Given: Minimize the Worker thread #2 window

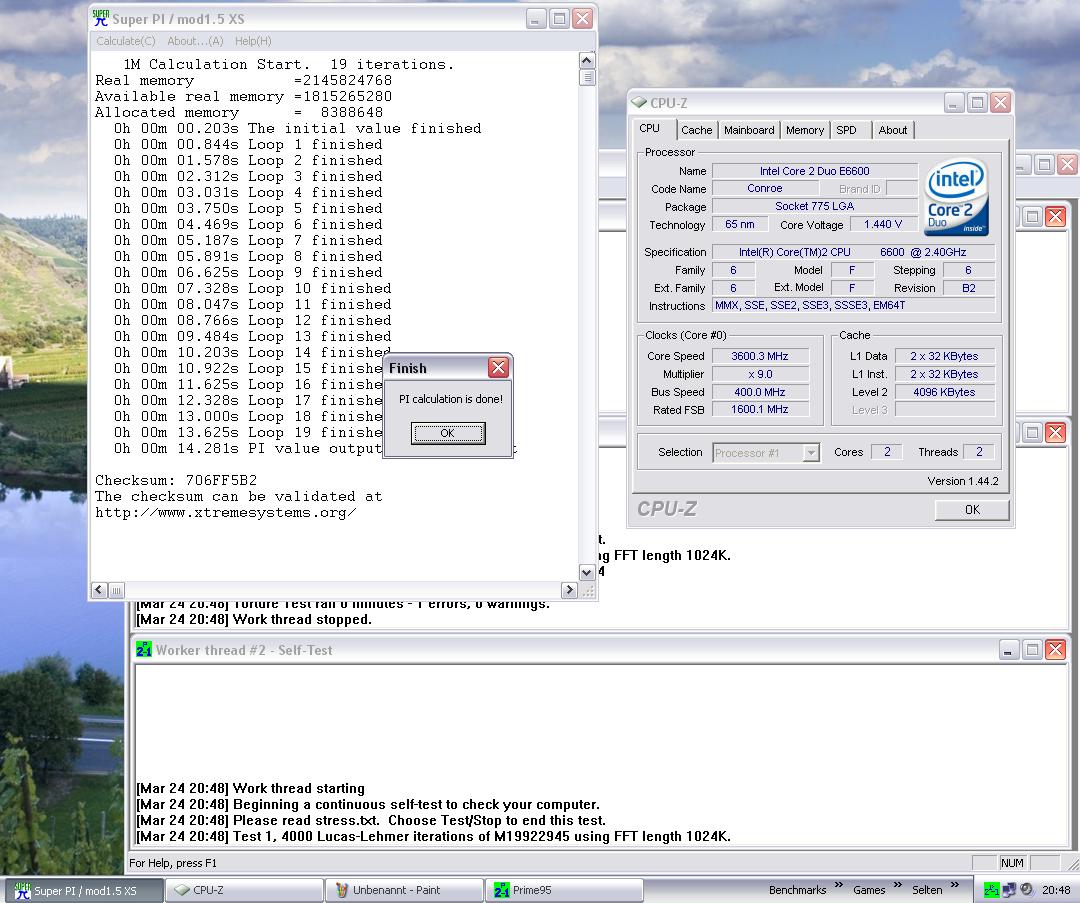Looking at the screenshot, I should 1008,650.
